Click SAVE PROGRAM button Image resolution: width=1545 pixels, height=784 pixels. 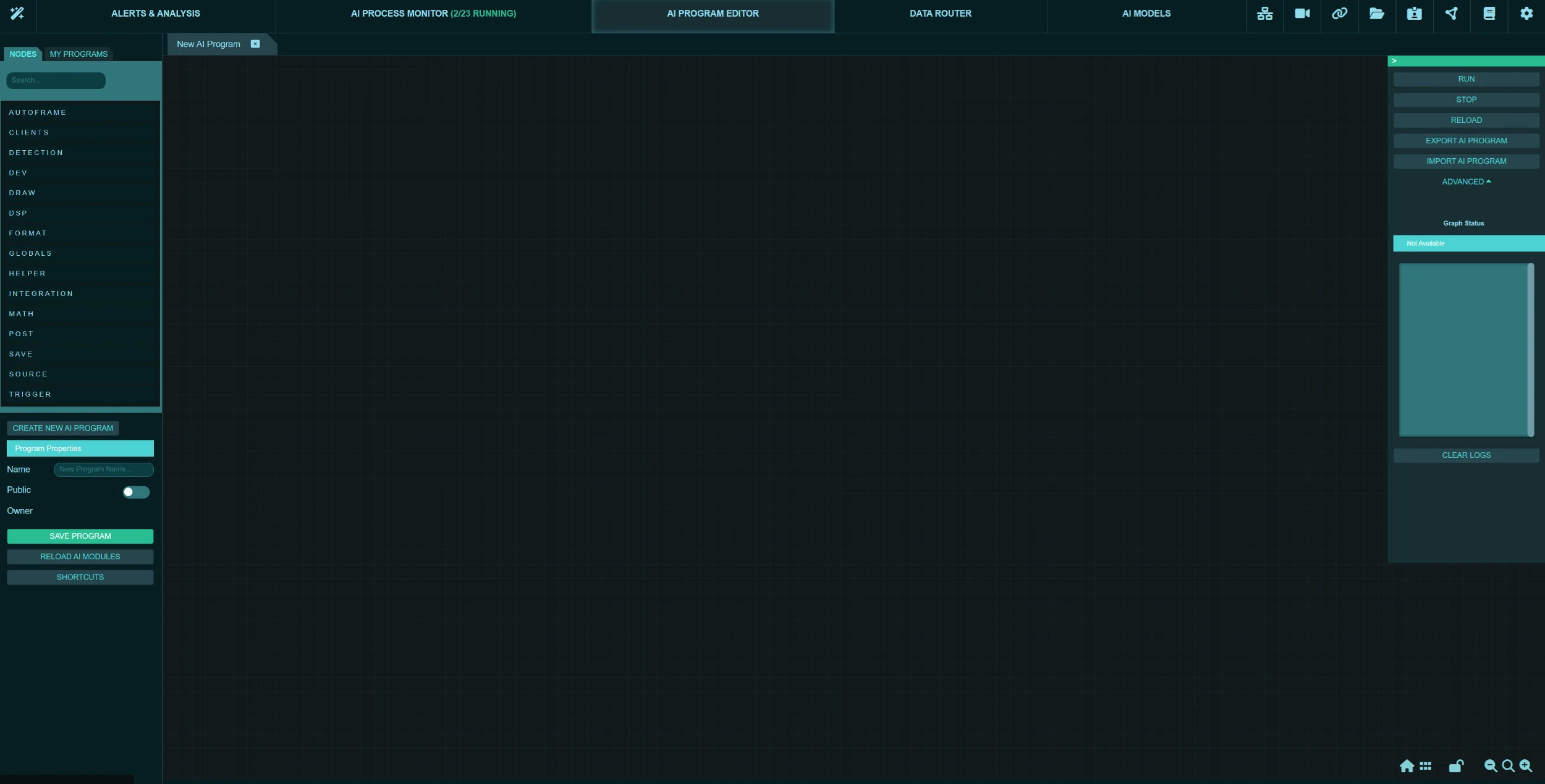(80, 536)
